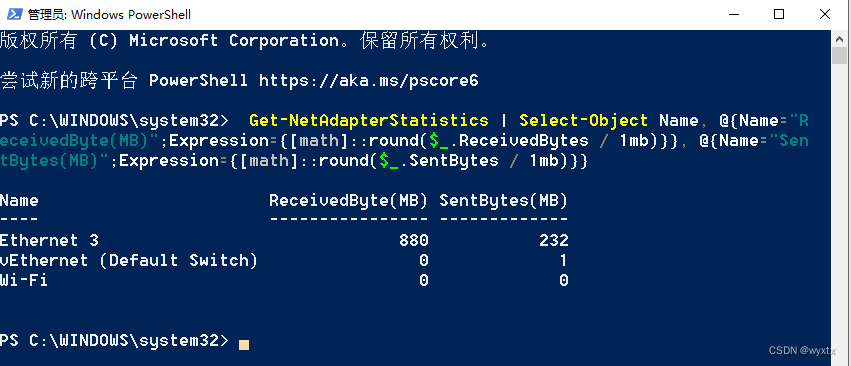Click the window title text Windows PowerShell
The width and height of the screenshot is (851, 366).
(x=131, y=15)
